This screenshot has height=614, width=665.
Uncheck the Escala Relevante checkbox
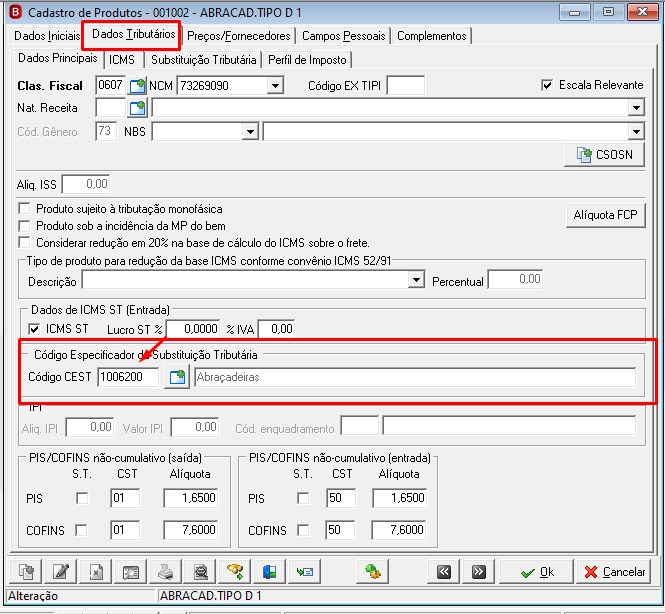tap(547, 85)
